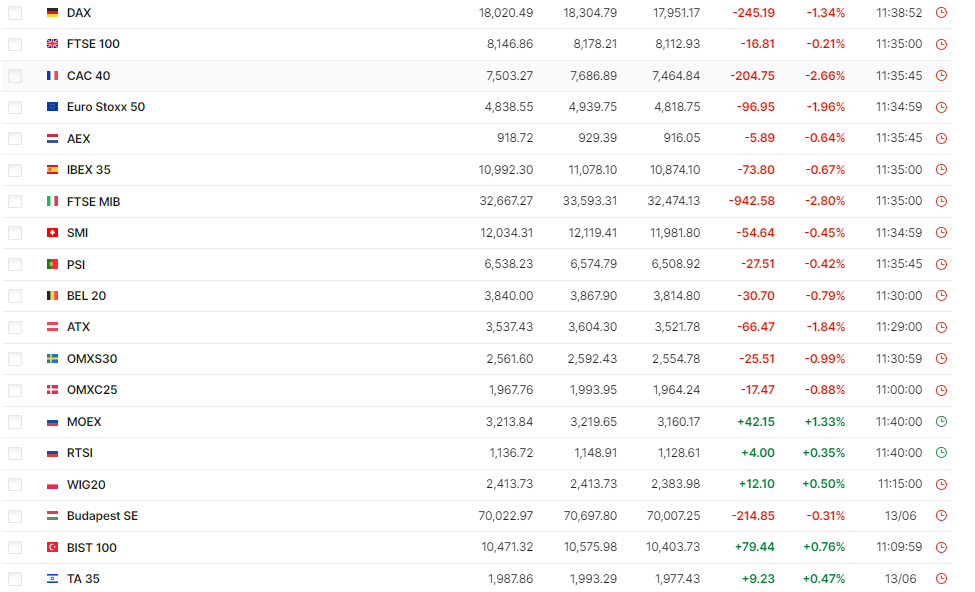Open the OMXS30 index link

point(91,359)
